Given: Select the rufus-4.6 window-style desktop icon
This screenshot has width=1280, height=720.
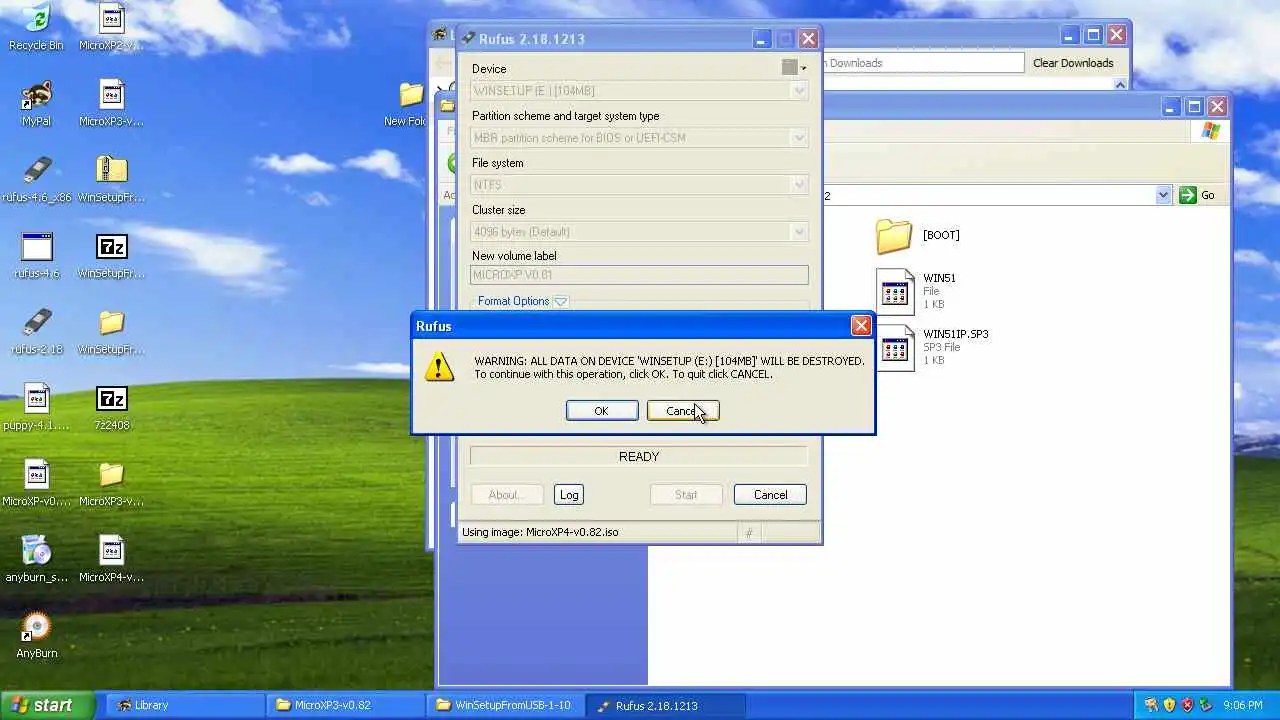Looking at the screenshot, I should click(36, 246).
